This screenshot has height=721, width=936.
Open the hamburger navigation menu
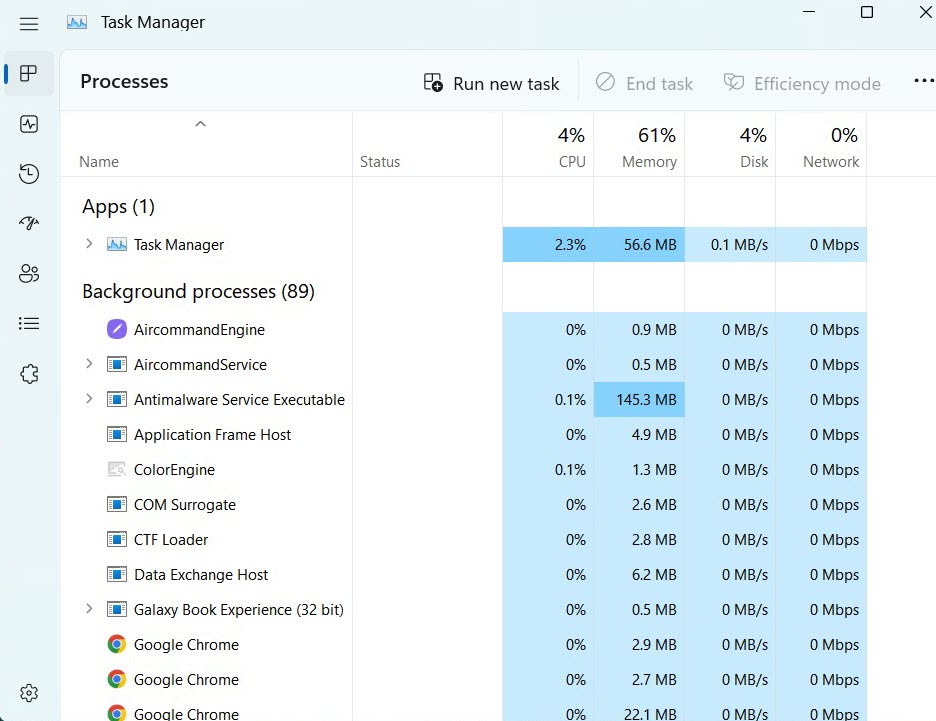click(x=29, y=24)
